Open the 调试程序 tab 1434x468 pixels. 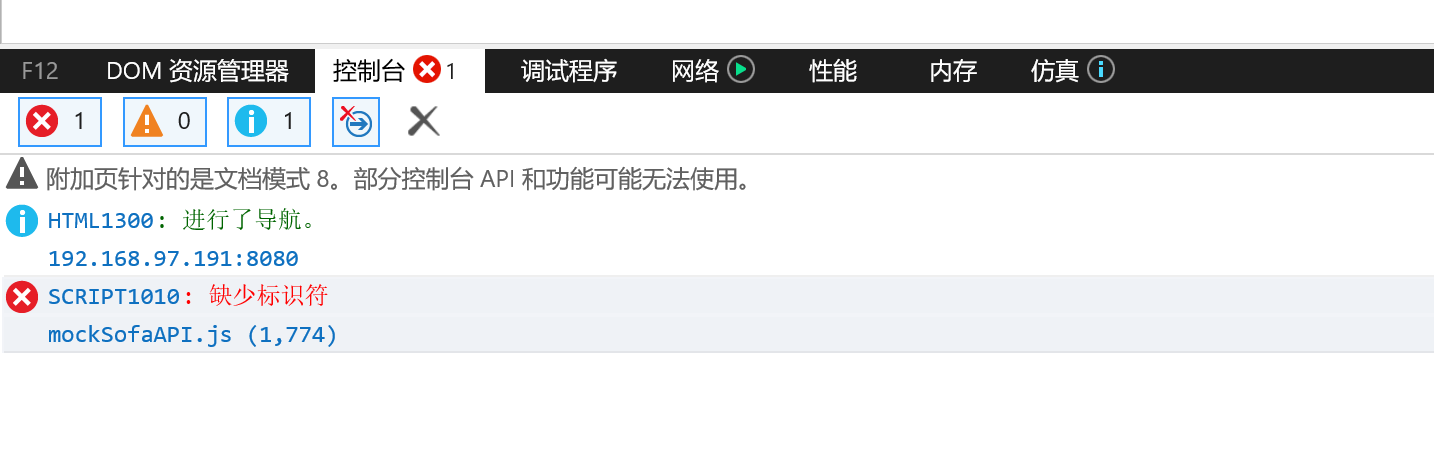(569, 71)
